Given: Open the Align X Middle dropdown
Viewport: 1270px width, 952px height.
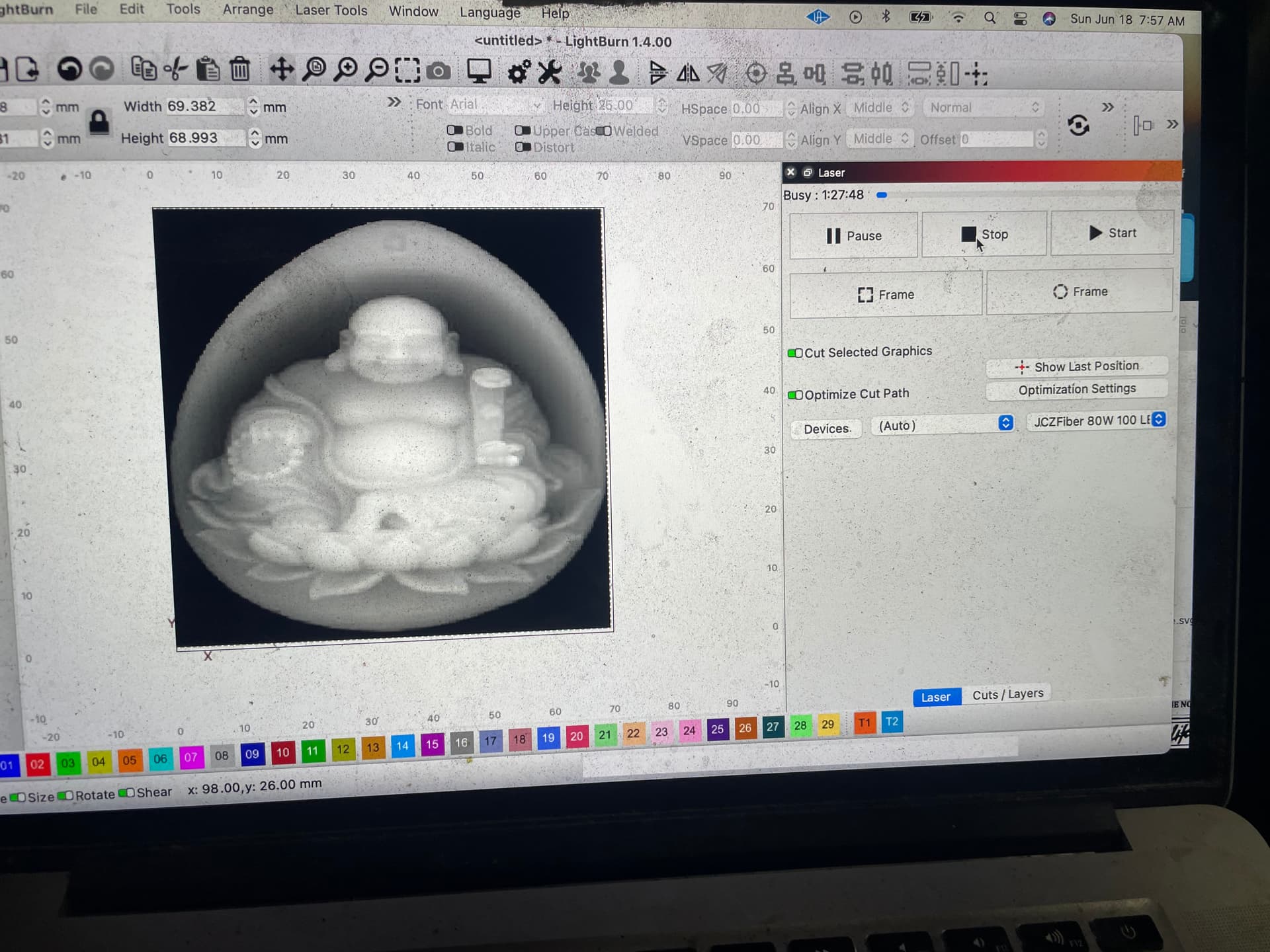Looking at the screenshot, I should coord(880,108).
